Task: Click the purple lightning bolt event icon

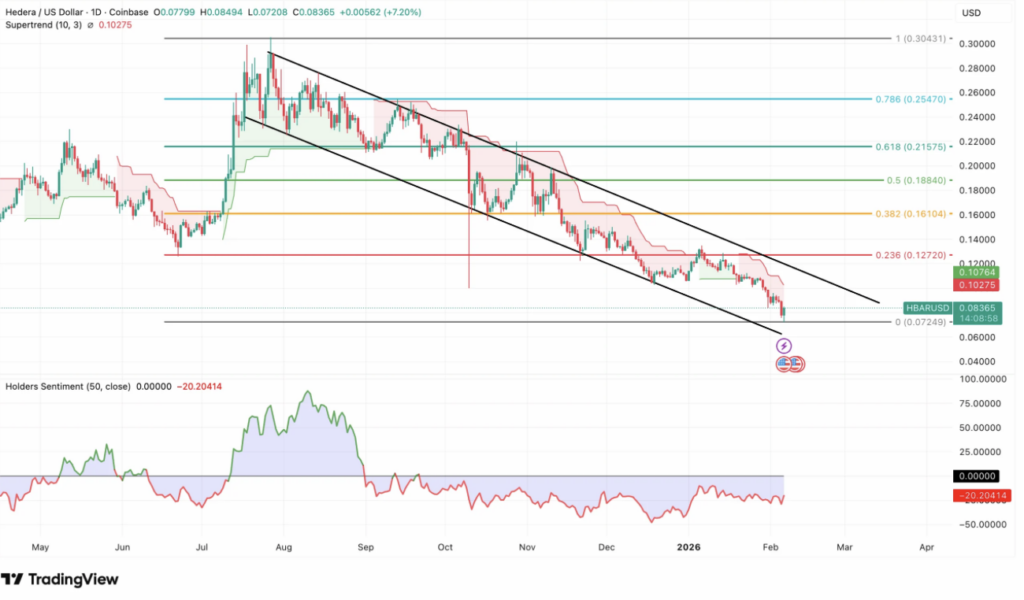Action: pyautogui.click(x=784, y=345)
